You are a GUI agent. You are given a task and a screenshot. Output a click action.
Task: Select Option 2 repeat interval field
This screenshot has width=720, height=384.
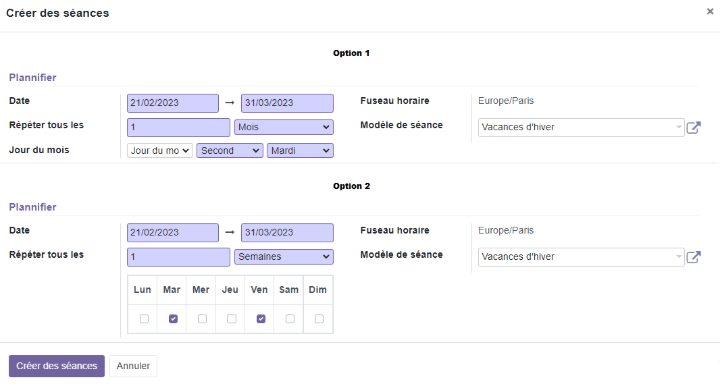[178, 257]
